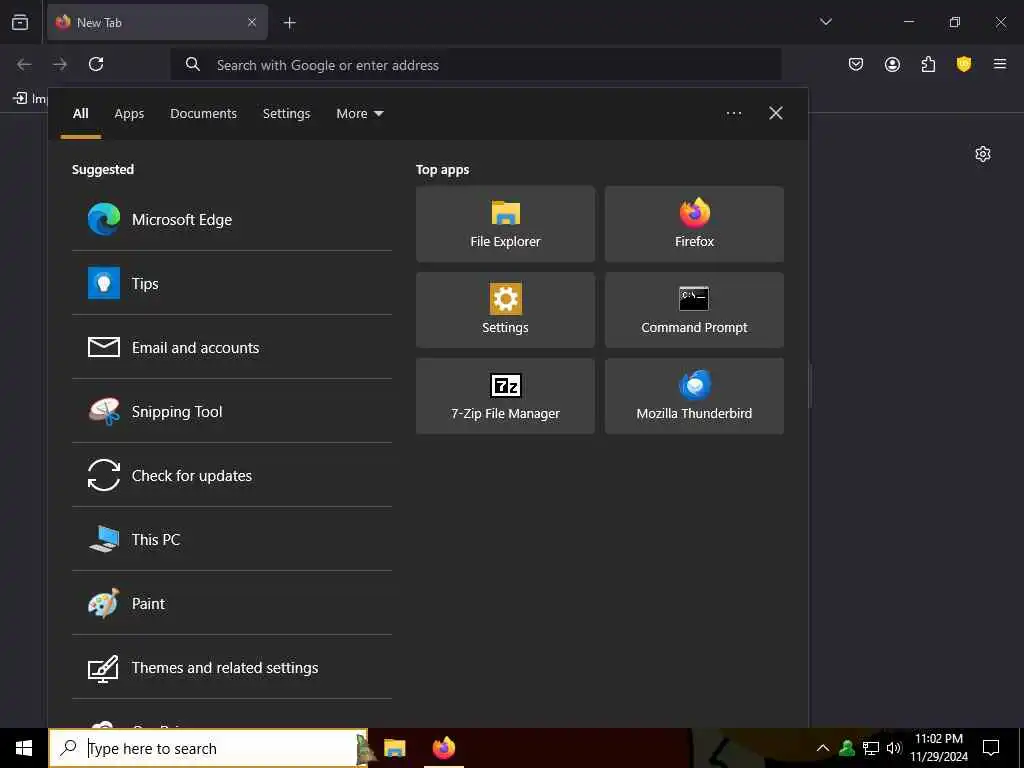1024x768 pixels.
Task: Open network status tray icon
Action: click(x=871, y=748)
